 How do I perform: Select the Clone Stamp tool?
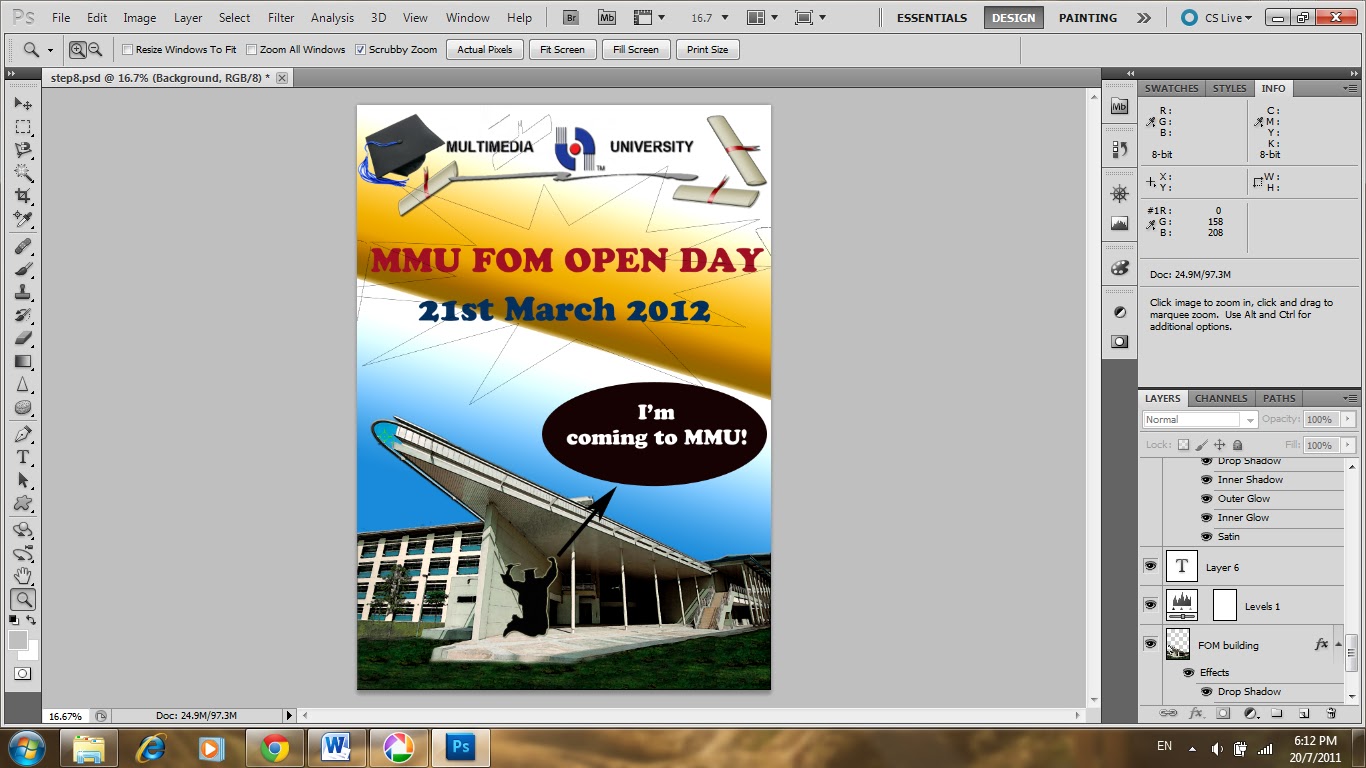[x=23, y=292]
